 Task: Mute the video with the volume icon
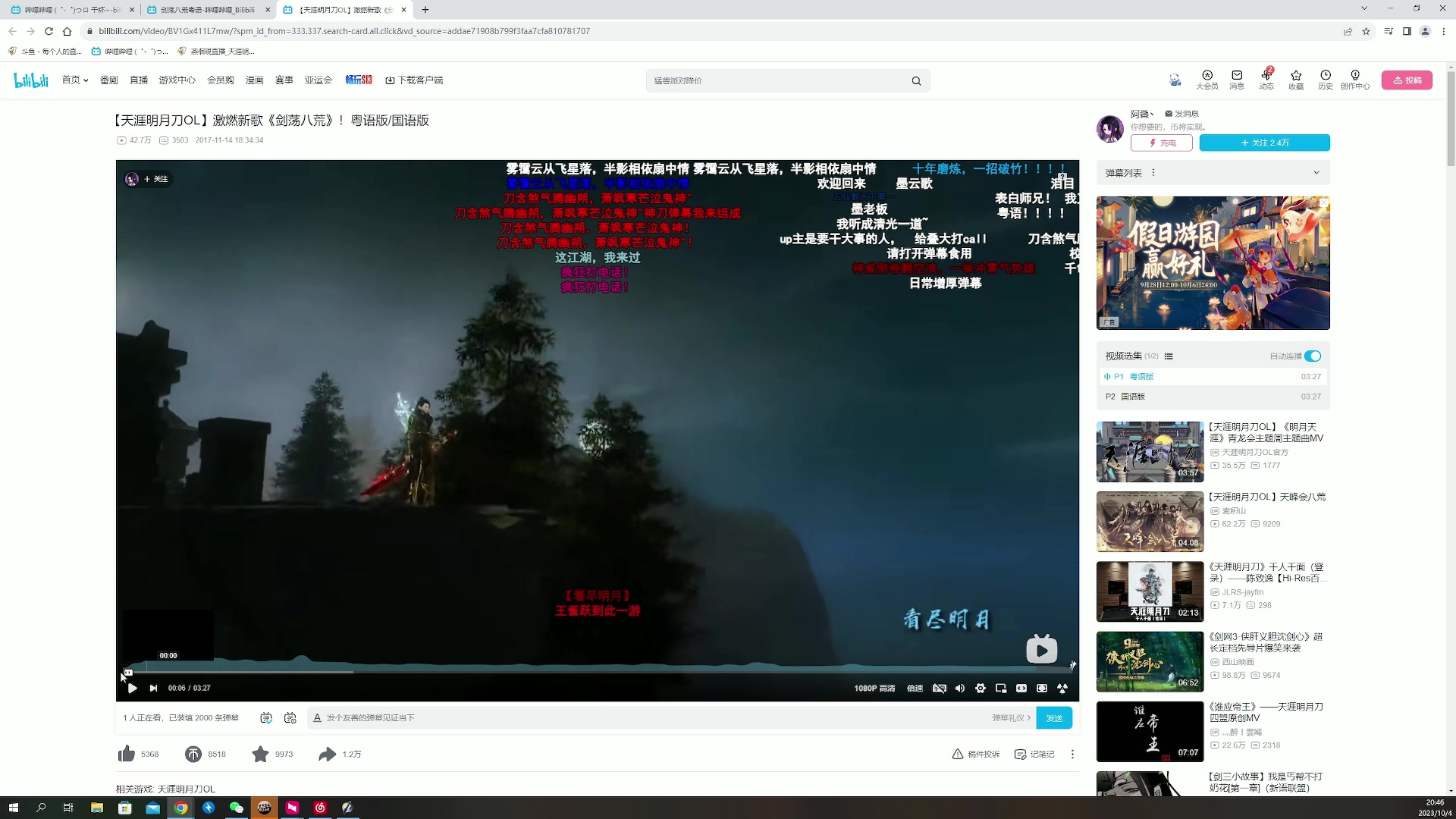pos(960,688)
